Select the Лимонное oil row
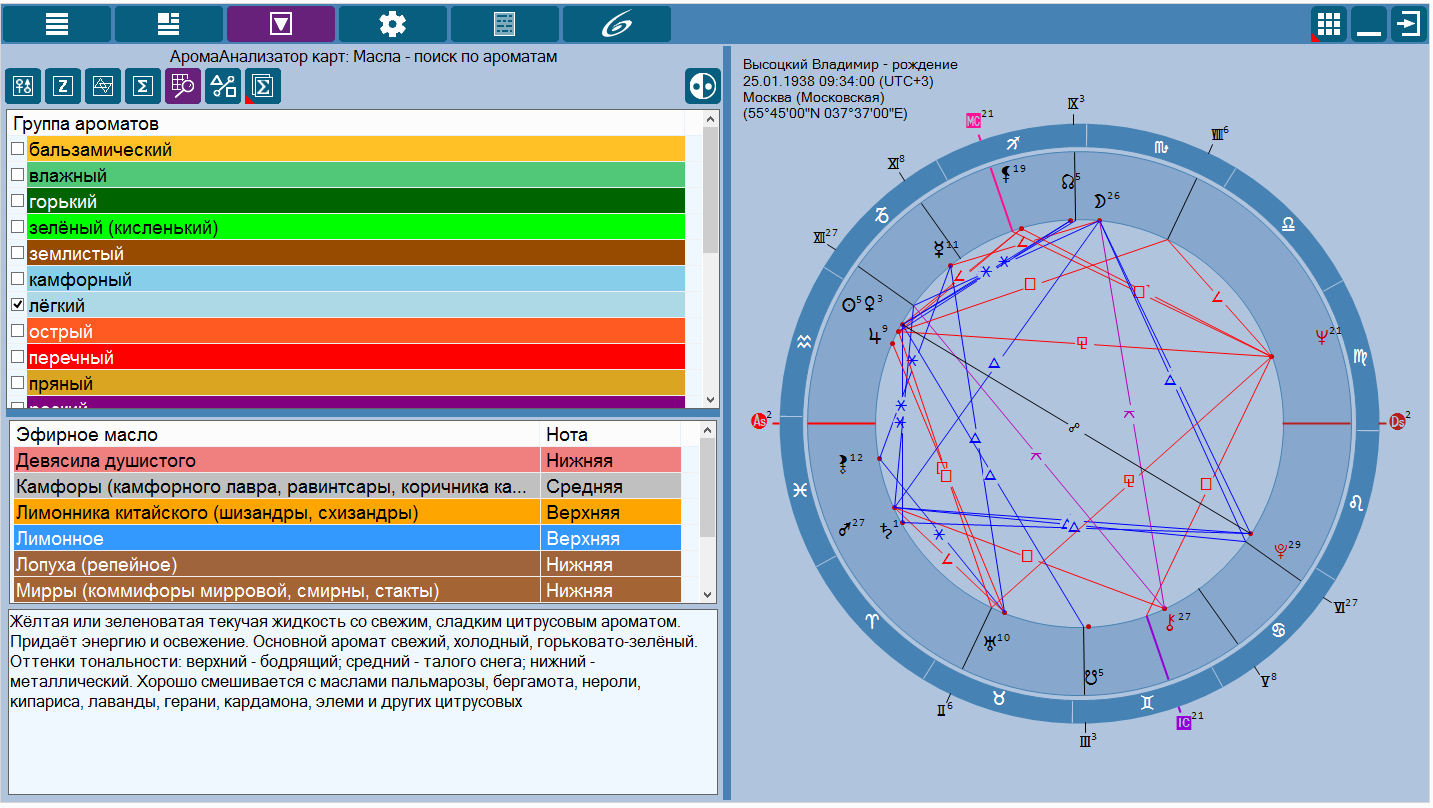Screen dimensions: 1433x808 [x=276, y=539]
